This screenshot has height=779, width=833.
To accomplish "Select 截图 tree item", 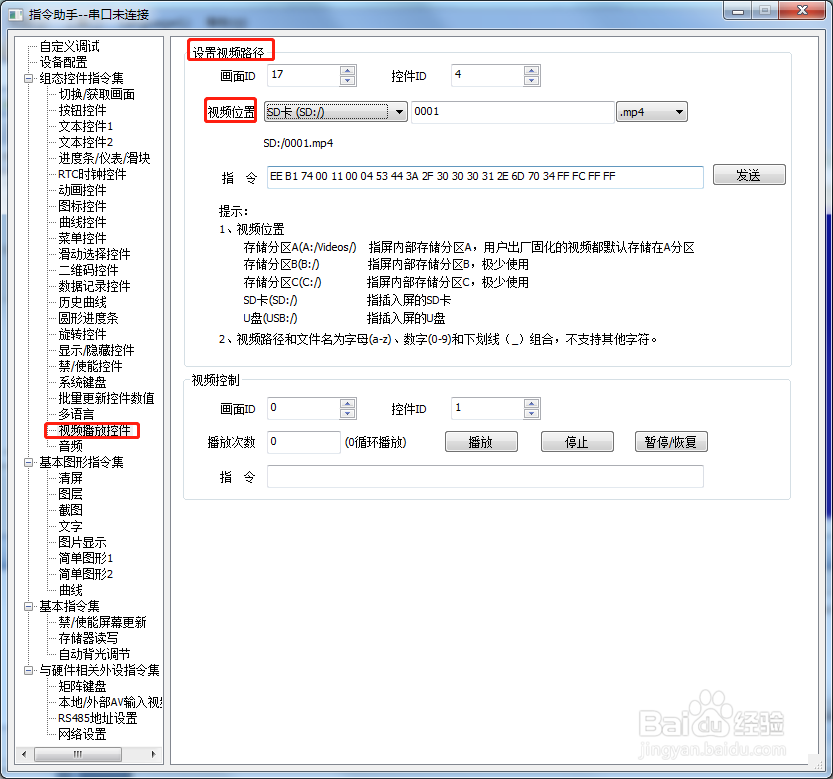I will 70,511.
